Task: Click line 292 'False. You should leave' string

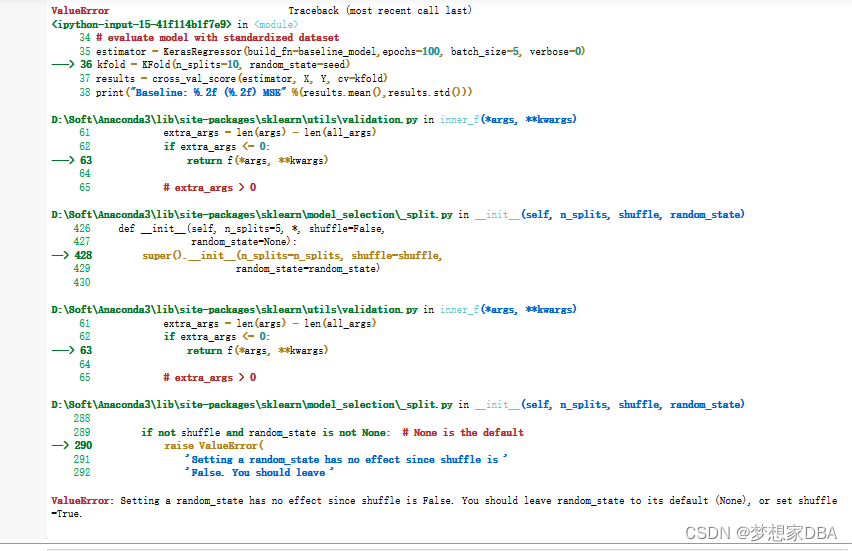Action: pyautogui.click(x=259, y=473)
